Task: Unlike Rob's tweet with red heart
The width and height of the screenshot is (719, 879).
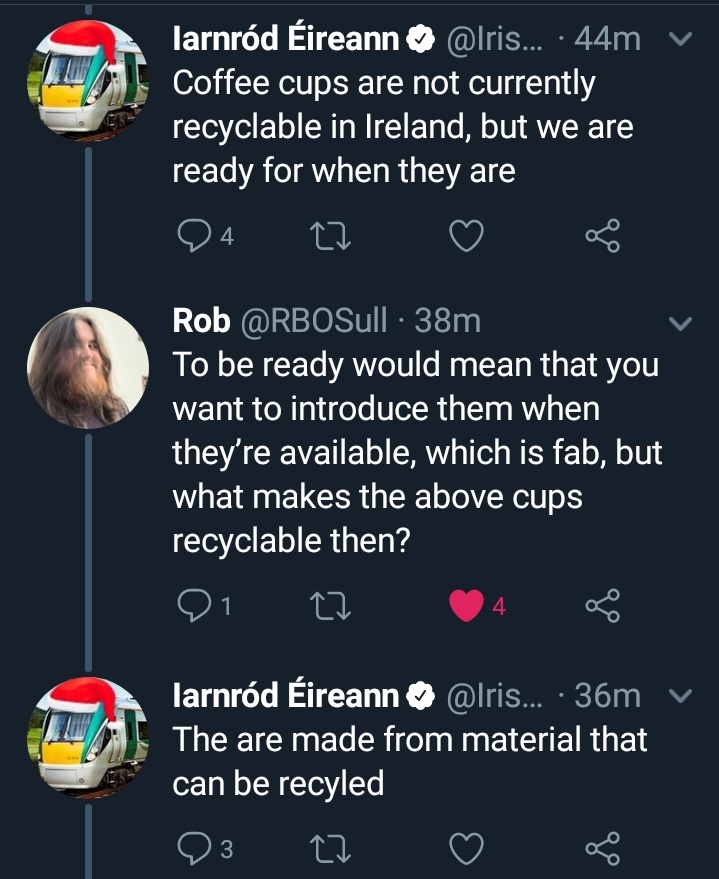Action: (466, 606)
